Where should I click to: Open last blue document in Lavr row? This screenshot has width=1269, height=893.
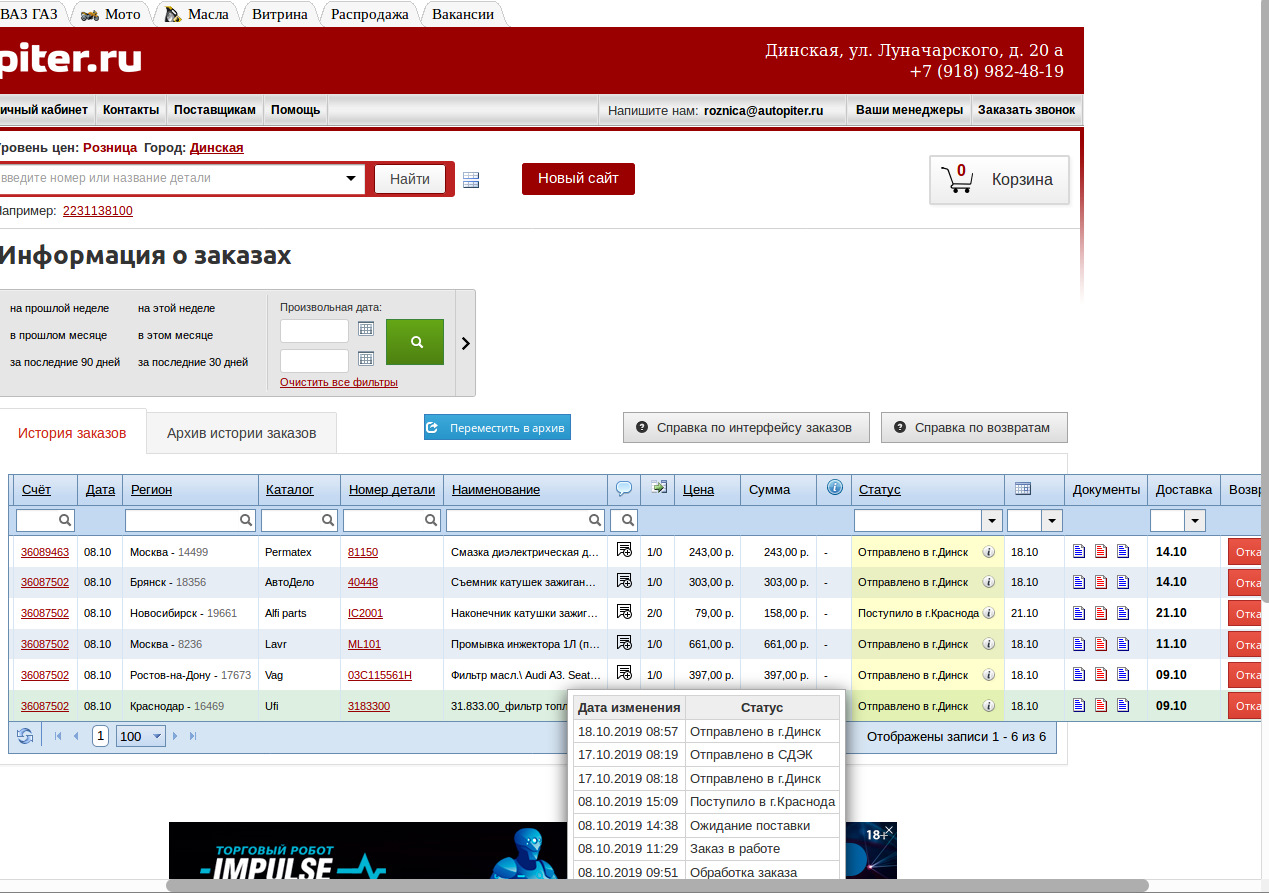point(1122,644)
